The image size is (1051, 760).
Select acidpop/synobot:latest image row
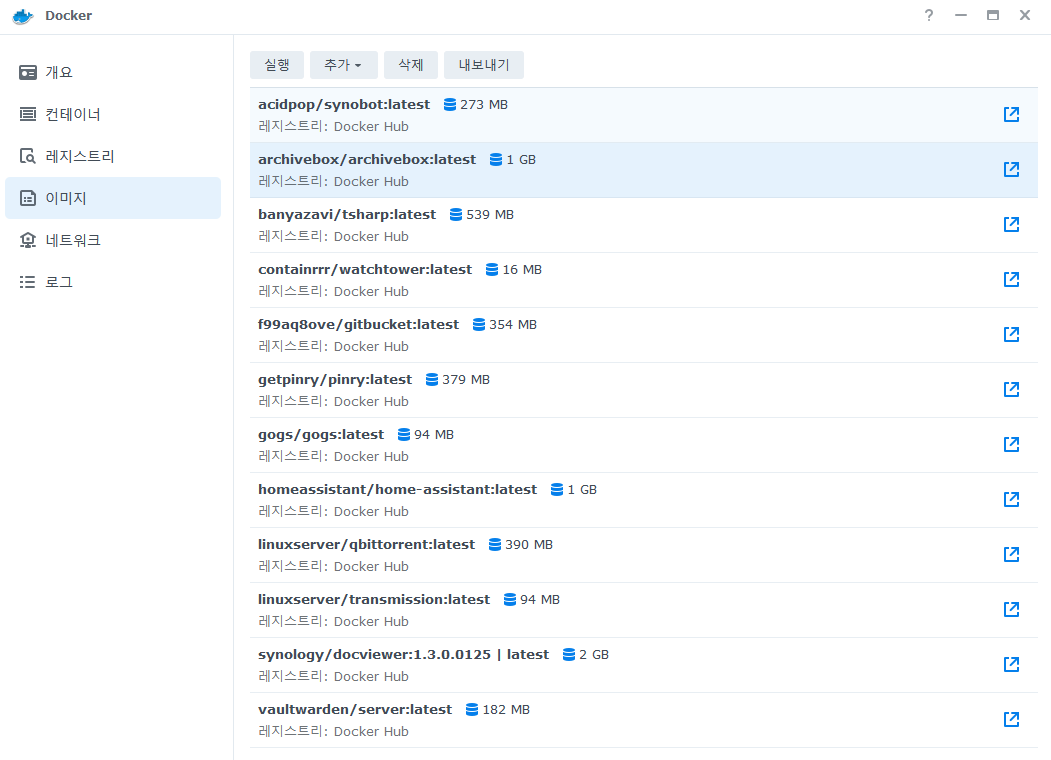coord(643,115)
